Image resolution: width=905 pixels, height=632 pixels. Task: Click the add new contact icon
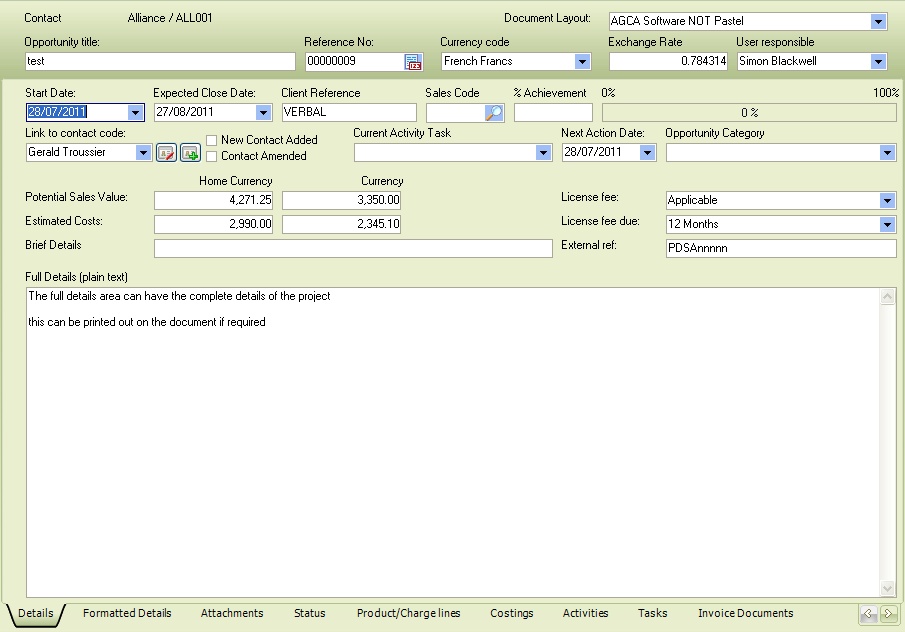point(190,153)
